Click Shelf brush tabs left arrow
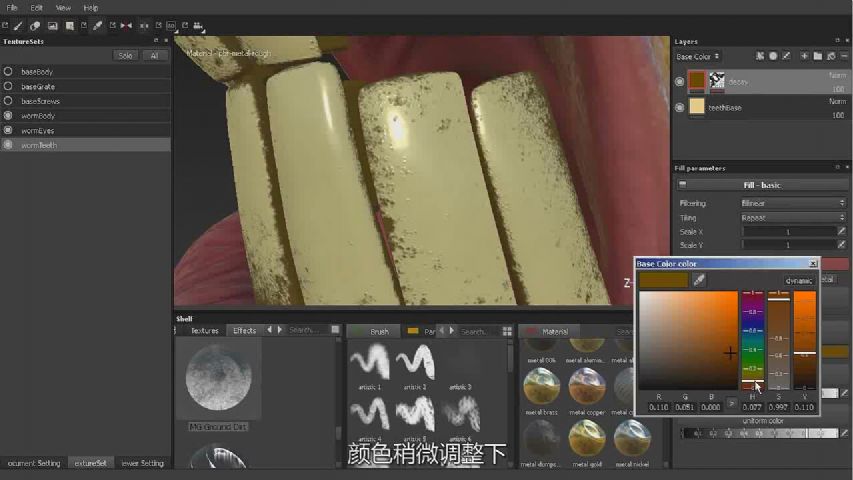Viewport: 853px width, 480px height. click(442, 330)
